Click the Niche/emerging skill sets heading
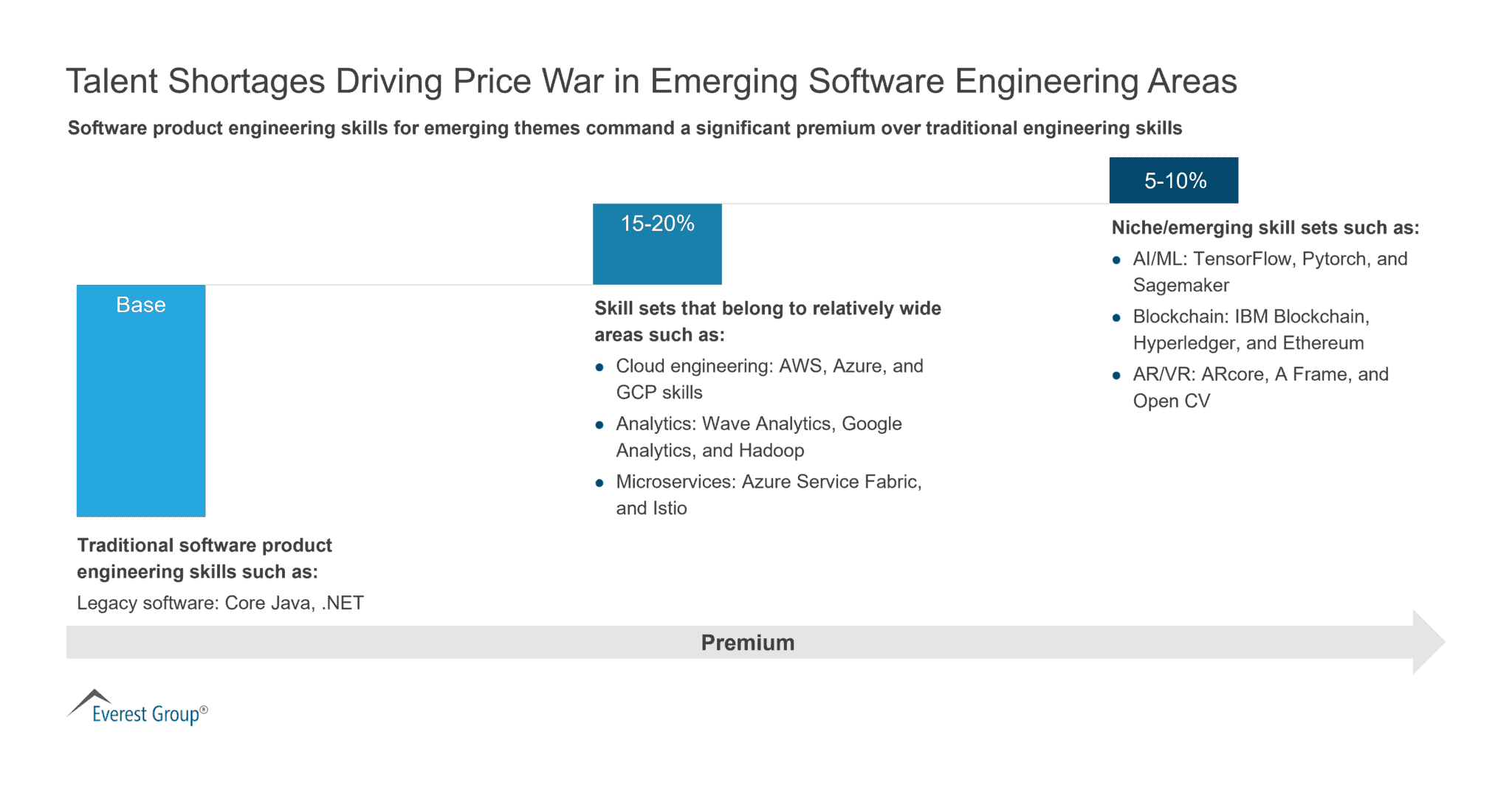The height and width of the screenshot is (791, 1512). (1265, 228)
